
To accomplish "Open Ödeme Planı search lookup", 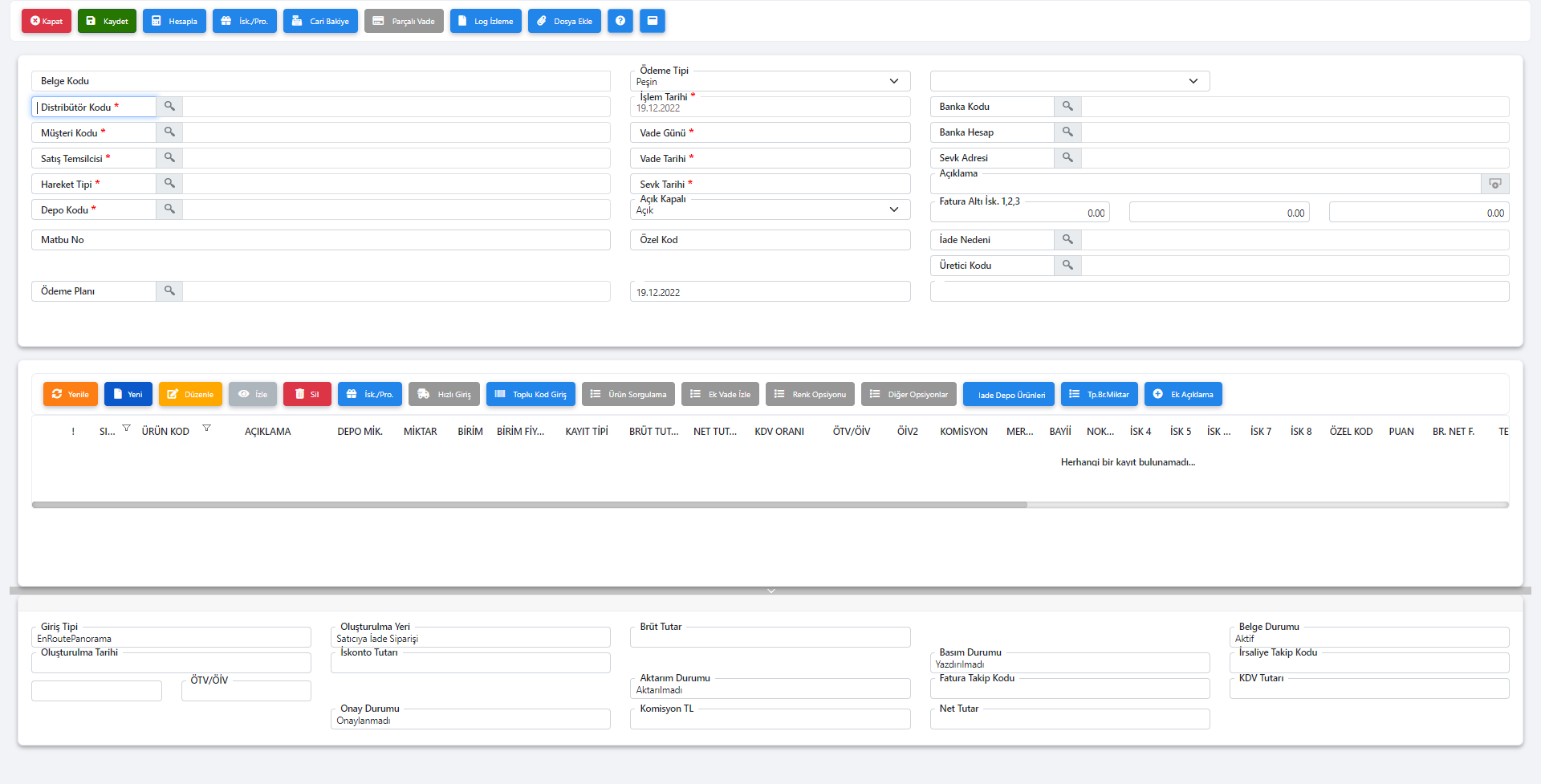I will pos(169,290).
